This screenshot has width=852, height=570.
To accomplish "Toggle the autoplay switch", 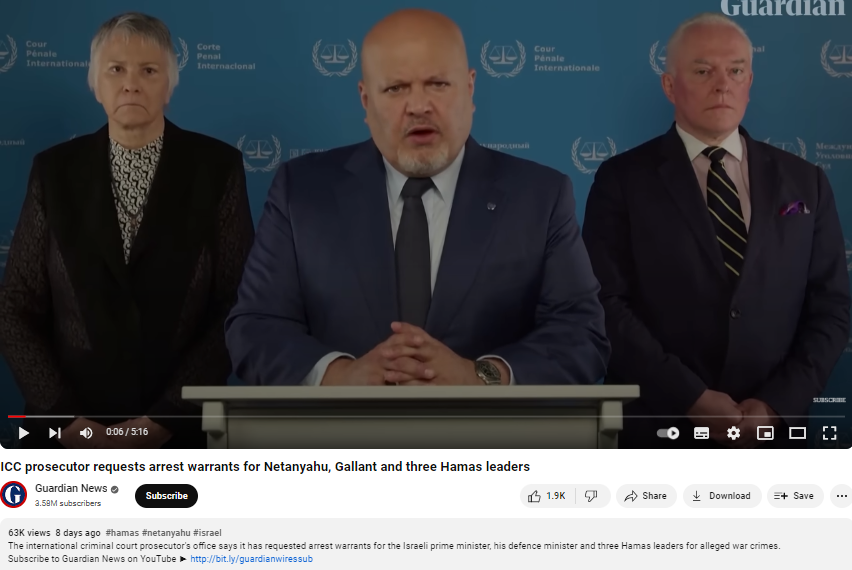I will [668, 433].
